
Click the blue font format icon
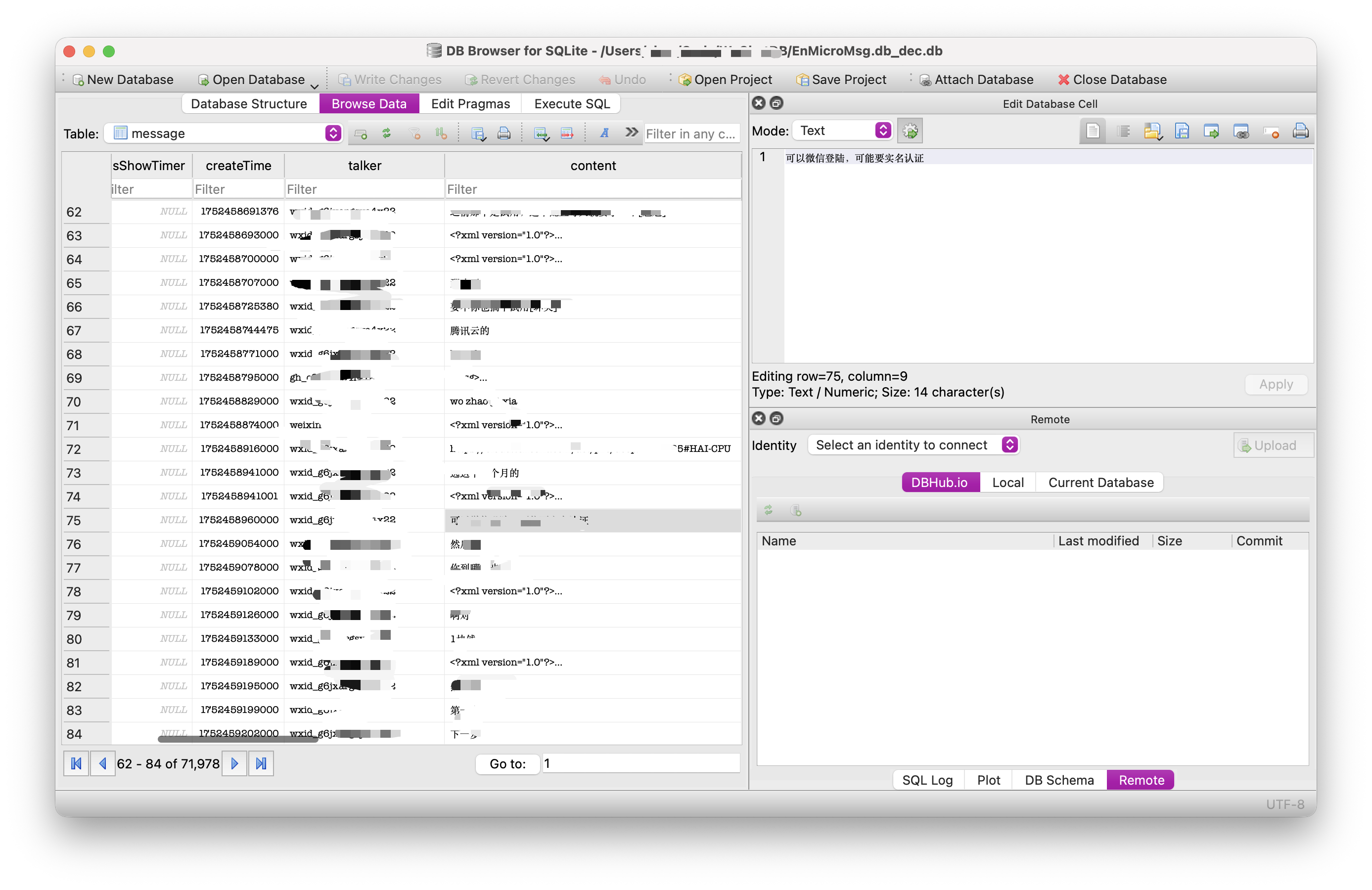[x=604, y=133]
